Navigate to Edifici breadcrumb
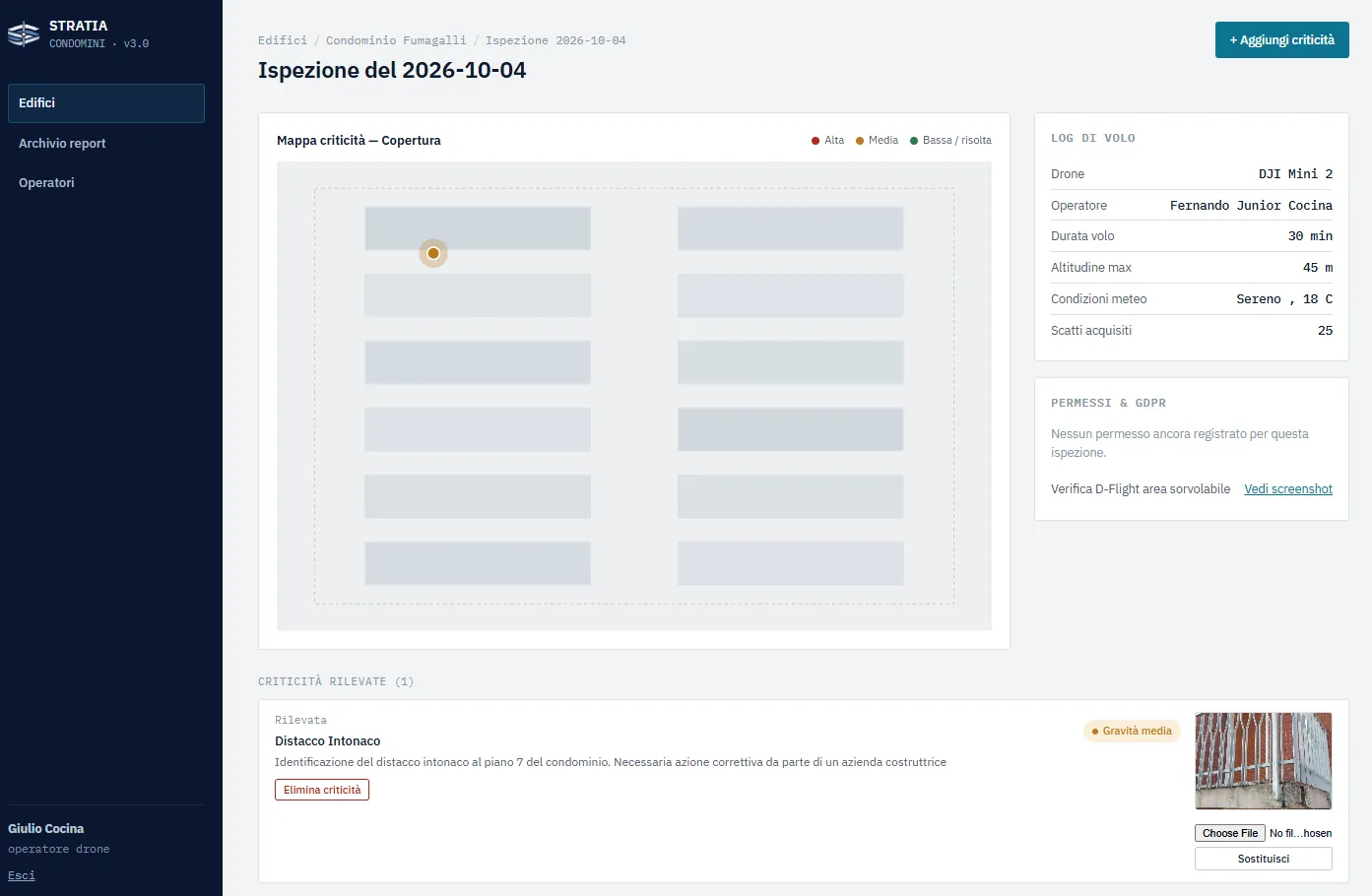 pyautogui.click(x=283, y=40)
